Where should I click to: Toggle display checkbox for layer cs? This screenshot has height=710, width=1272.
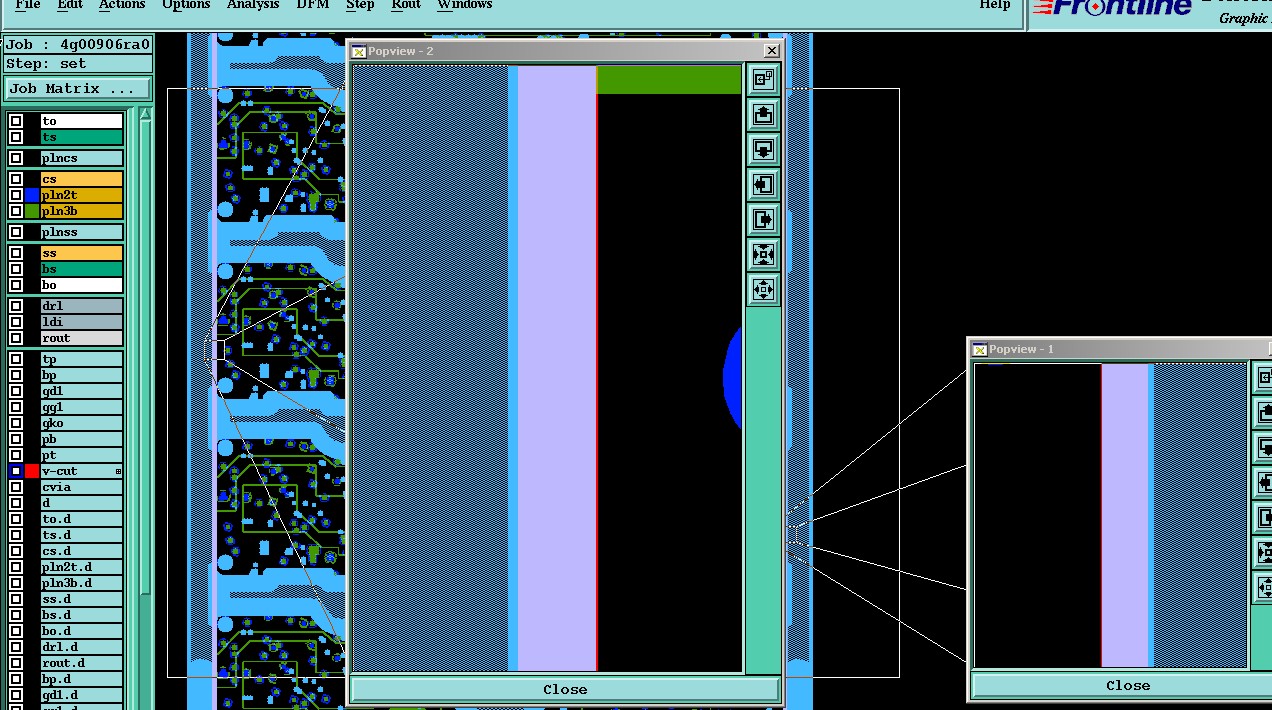(x=16, y=179)
